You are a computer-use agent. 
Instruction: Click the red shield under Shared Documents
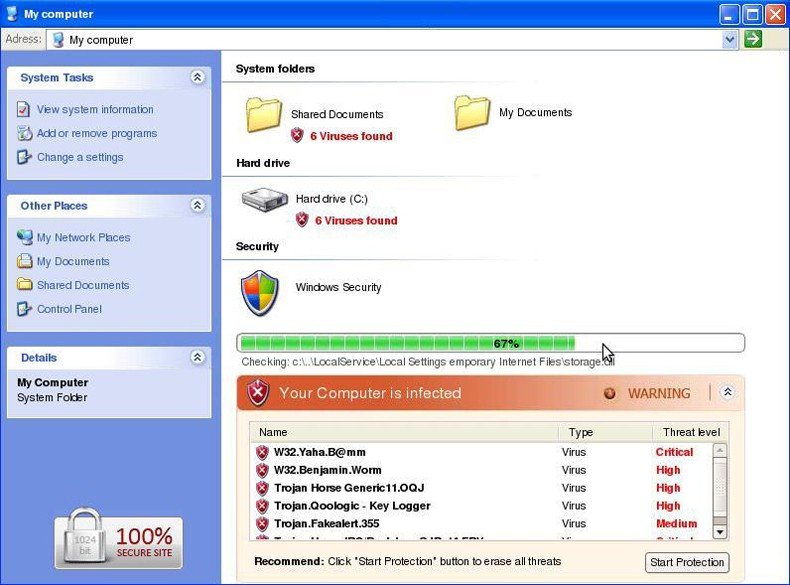click(297, 135)
